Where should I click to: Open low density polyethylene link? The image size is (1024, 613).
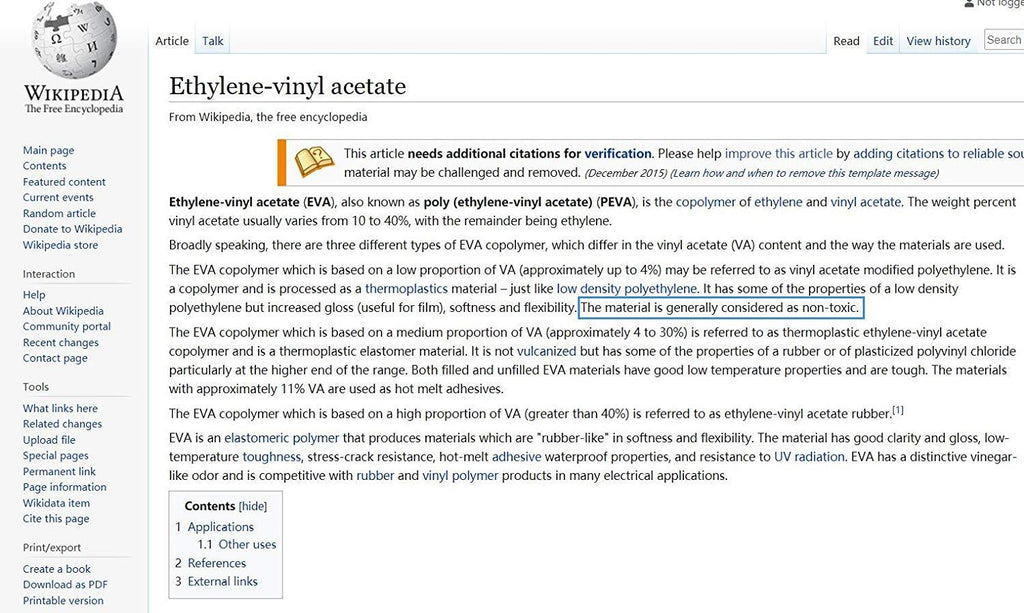(626, 289)
